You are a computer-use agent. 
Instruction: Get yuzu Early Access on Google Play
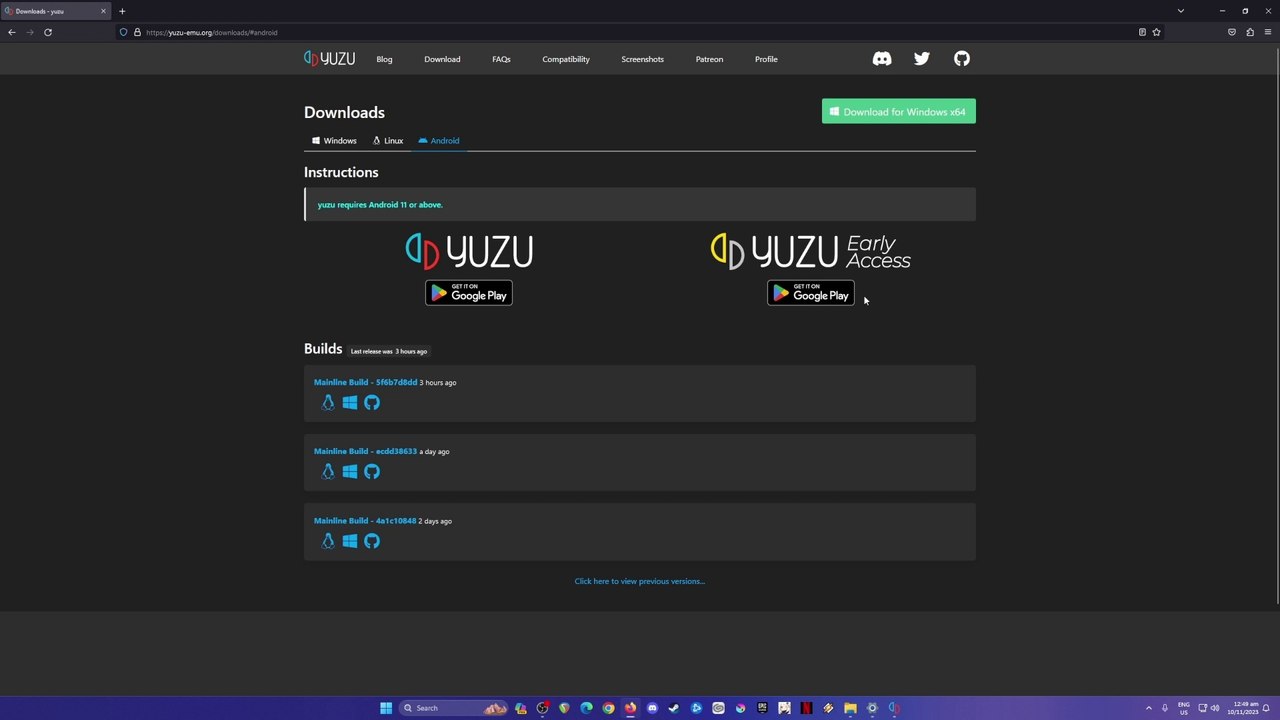811,293
